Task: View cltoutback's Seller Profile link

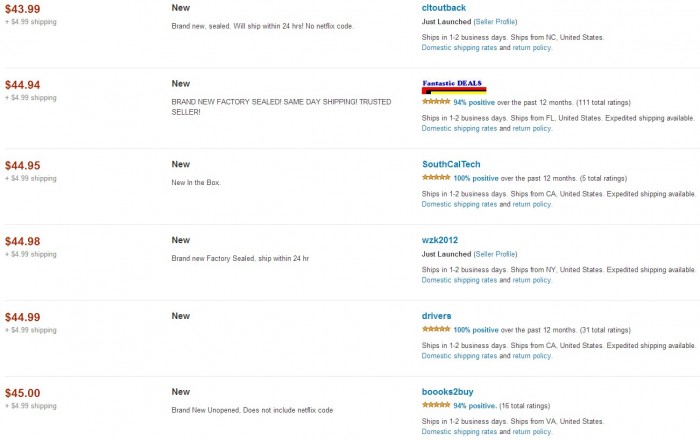Action: (x=495, y=22)
